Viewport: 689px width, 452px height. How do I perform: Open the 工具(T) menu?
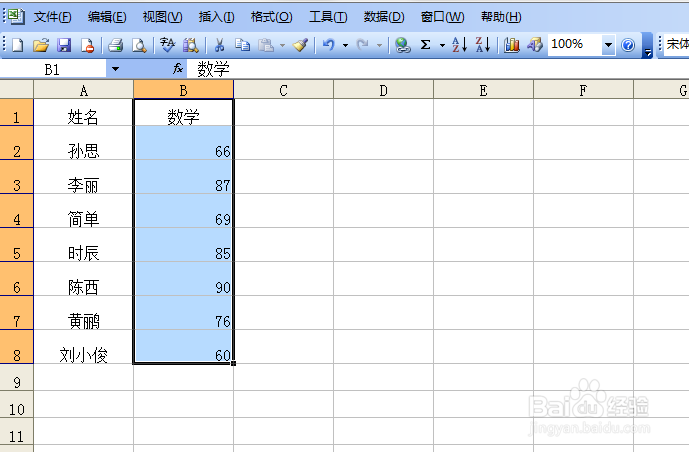pos(328,17)
